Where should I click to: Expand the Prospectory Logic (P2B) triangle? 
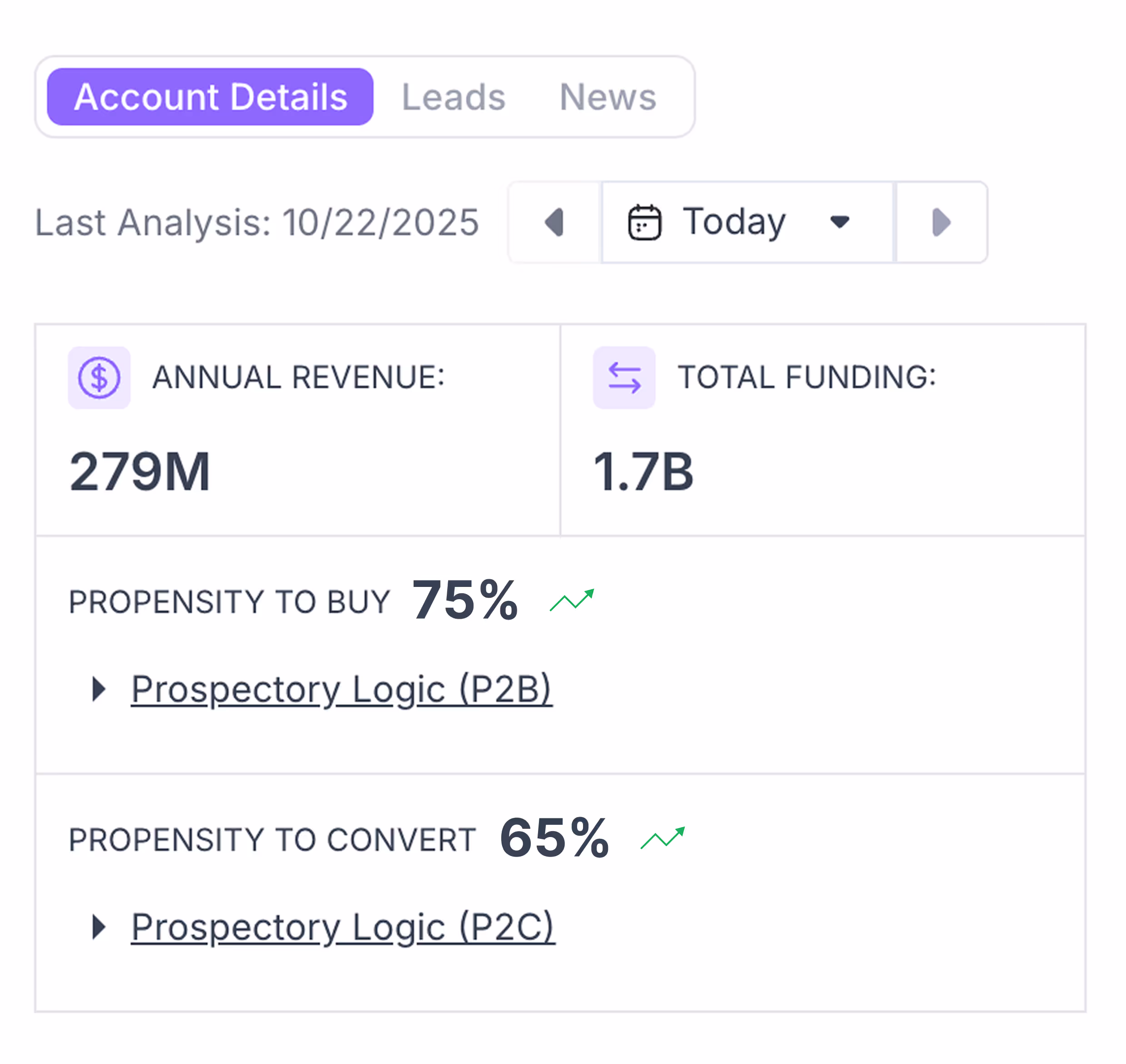[x=99, y=689]
